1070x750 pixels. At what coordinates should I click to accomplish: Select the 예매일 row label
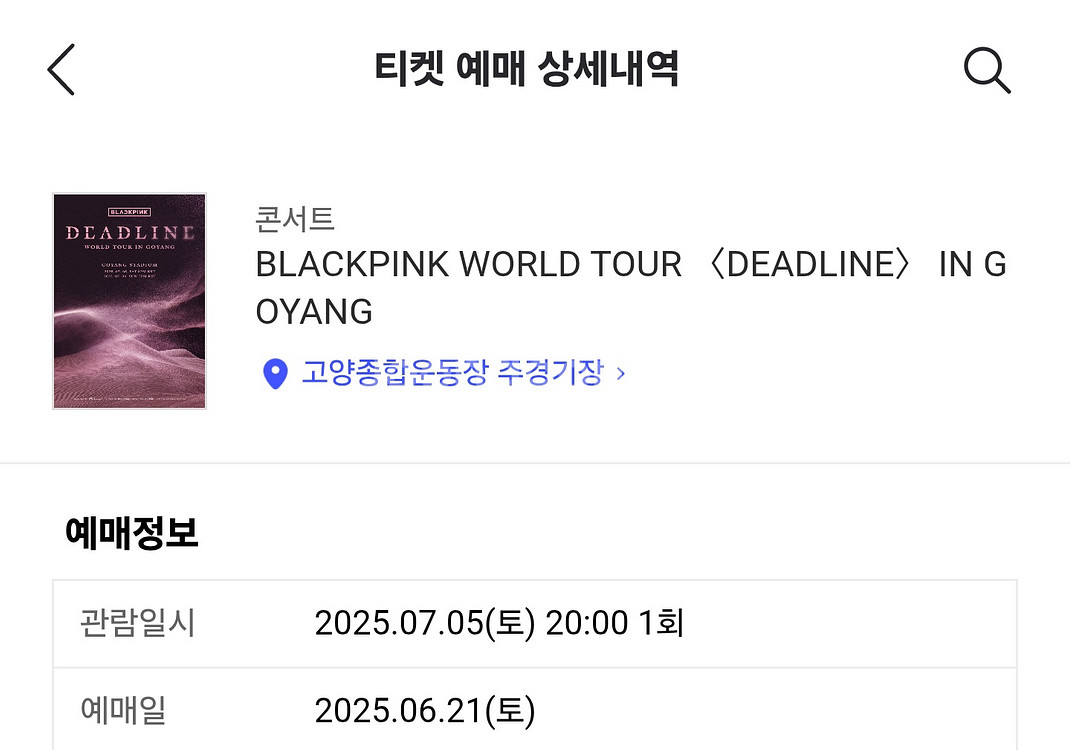click(123, 710)
